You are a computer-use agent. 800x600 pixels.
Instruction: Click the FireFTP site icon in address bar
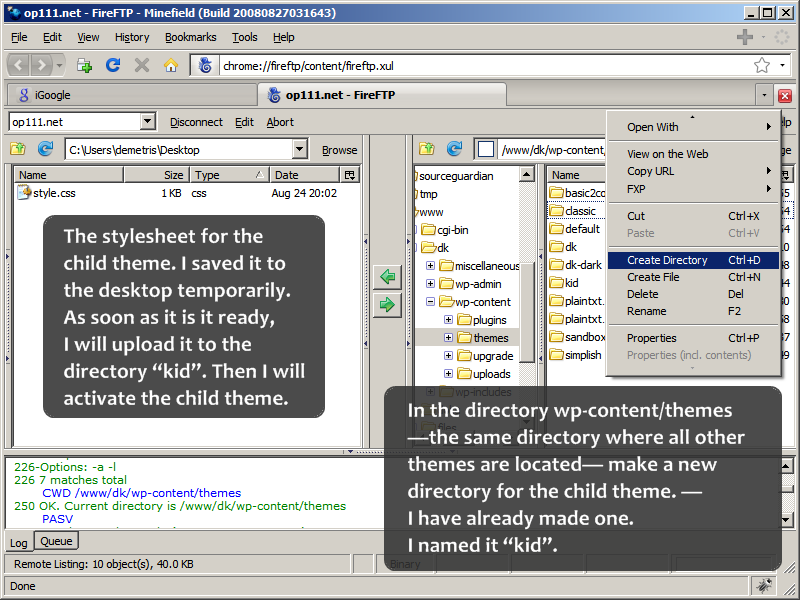tap(205, 65)
